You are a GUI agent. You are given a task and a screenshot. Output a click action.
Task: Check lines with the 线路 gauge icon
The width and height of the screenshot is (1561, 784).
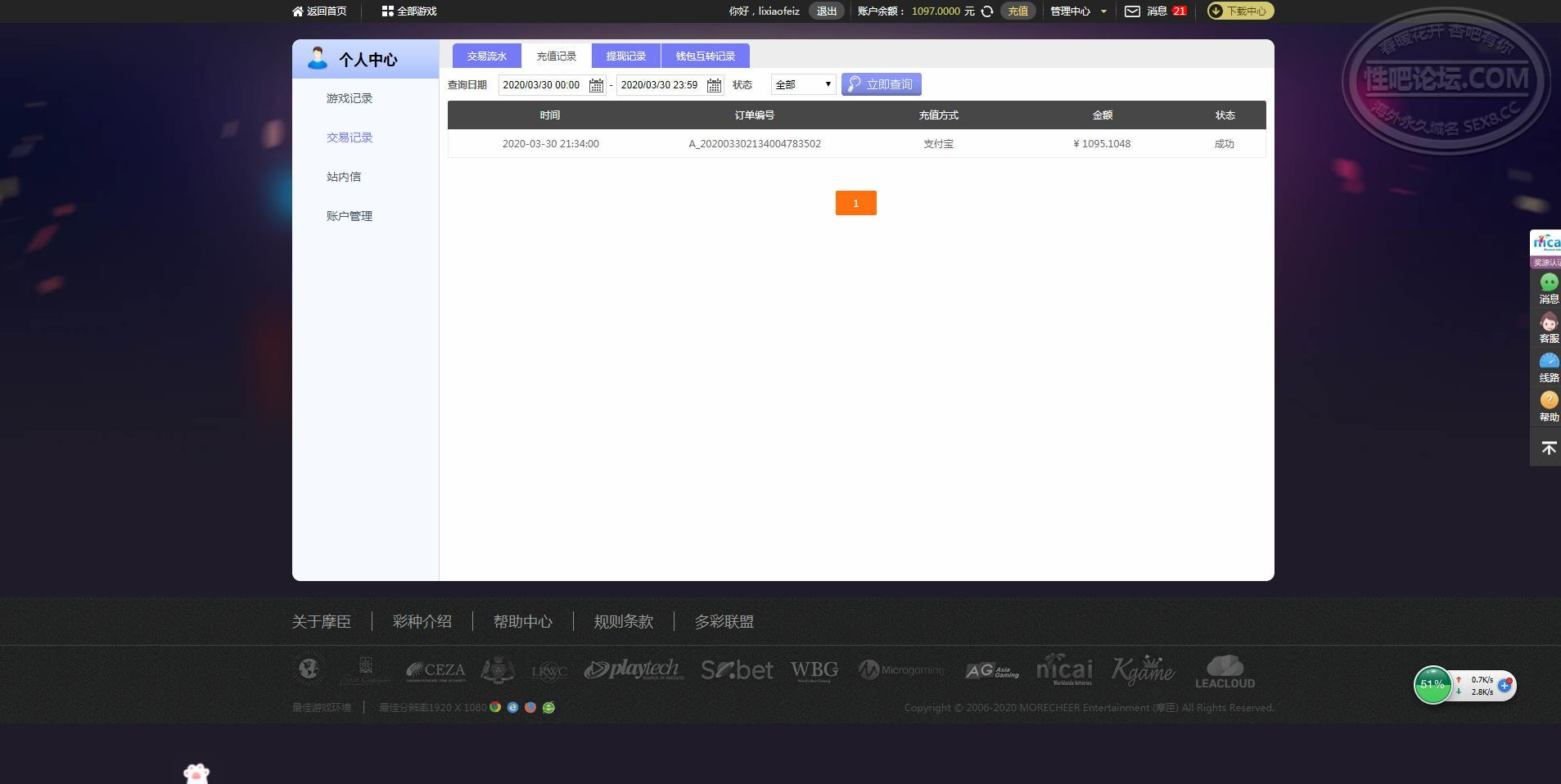pos(1548,360)
